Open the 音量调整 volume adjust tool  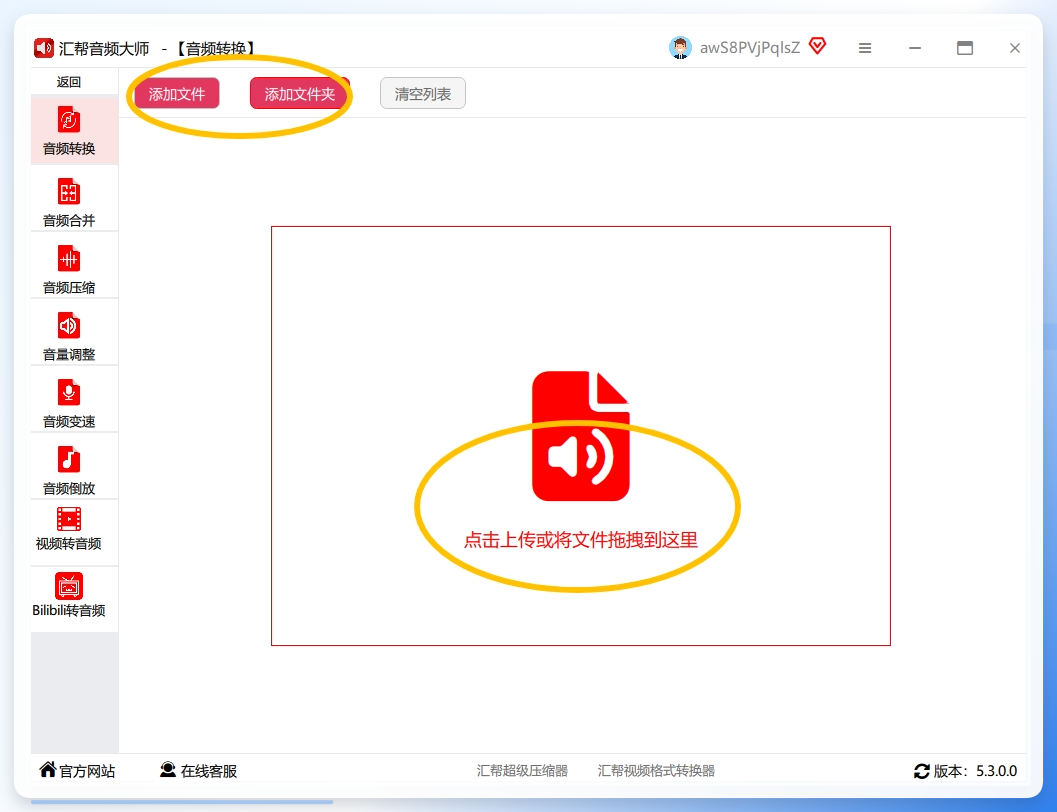pos(74,334)
